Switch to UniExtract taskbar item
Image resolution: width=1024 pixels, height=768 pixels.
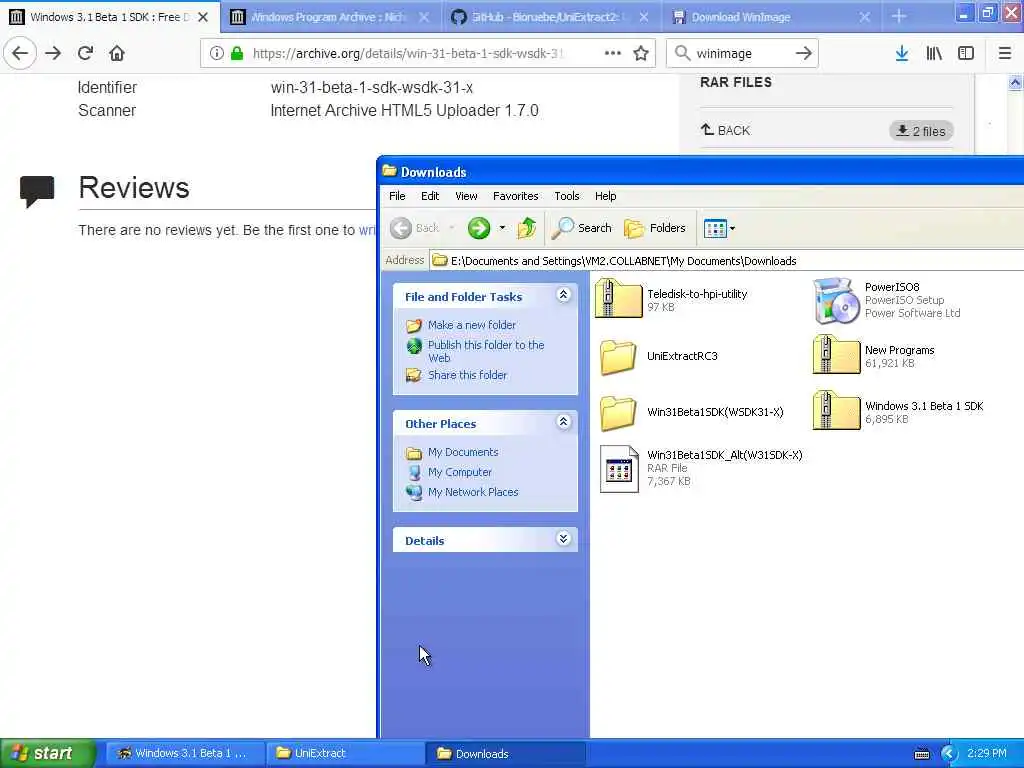pos(345,753)
